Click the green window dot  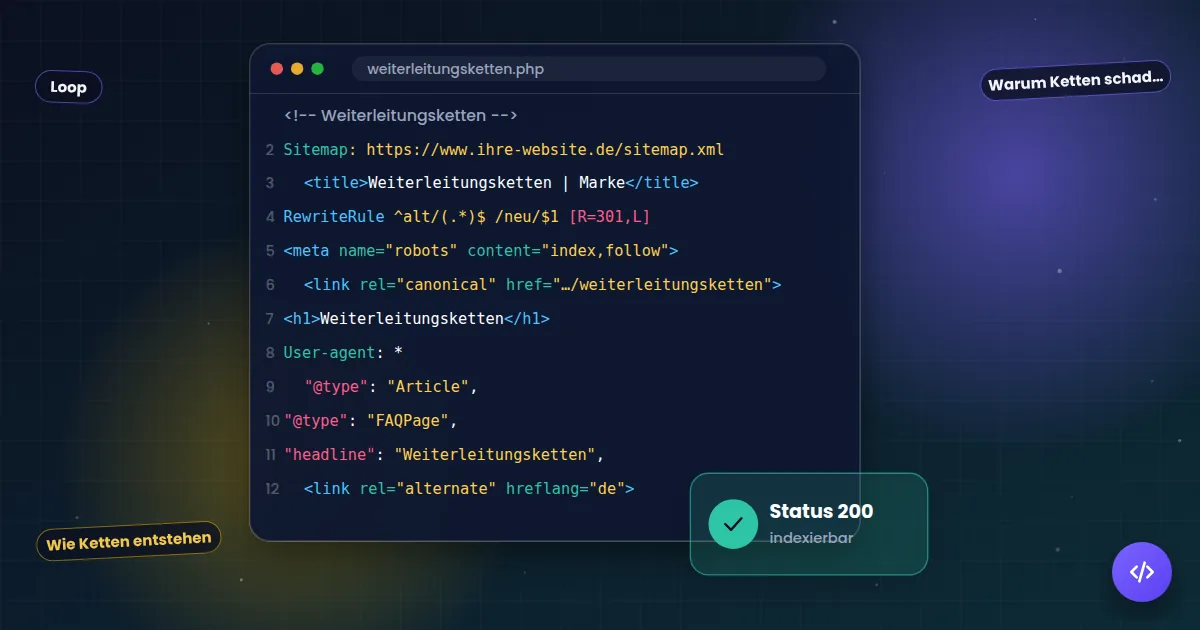click(318, 69)
